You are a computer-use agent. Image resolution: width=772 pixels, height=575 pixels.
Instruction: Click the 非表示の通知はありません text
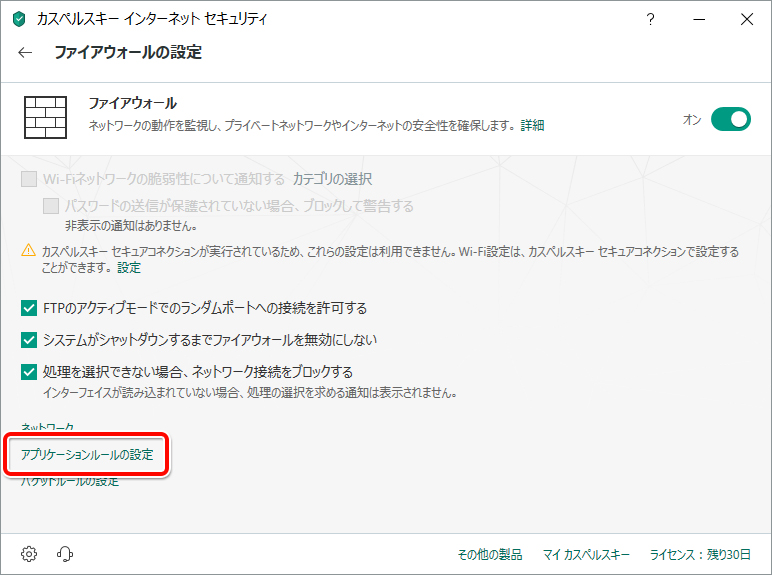pos(131,226)
